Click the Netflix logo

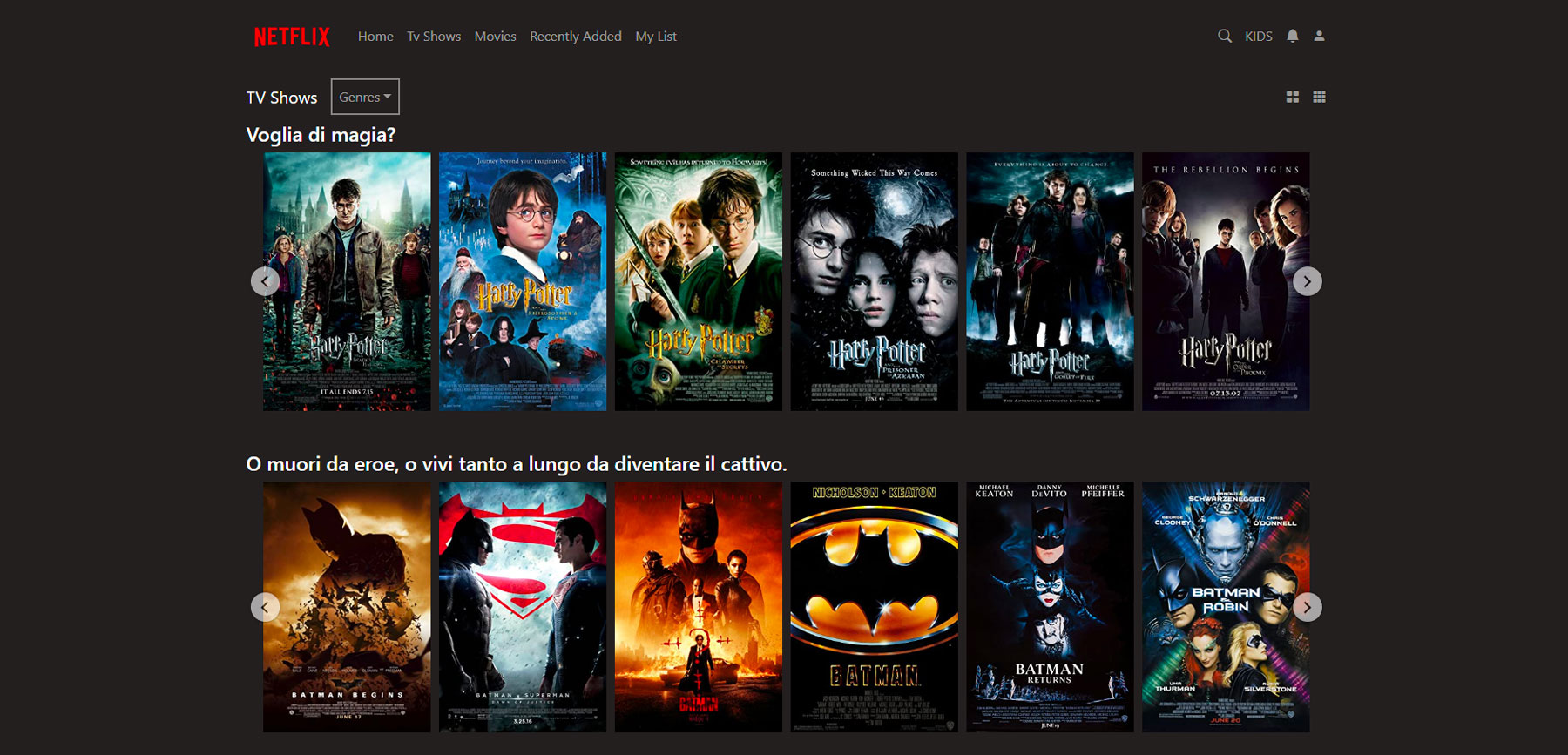(292, 37)
